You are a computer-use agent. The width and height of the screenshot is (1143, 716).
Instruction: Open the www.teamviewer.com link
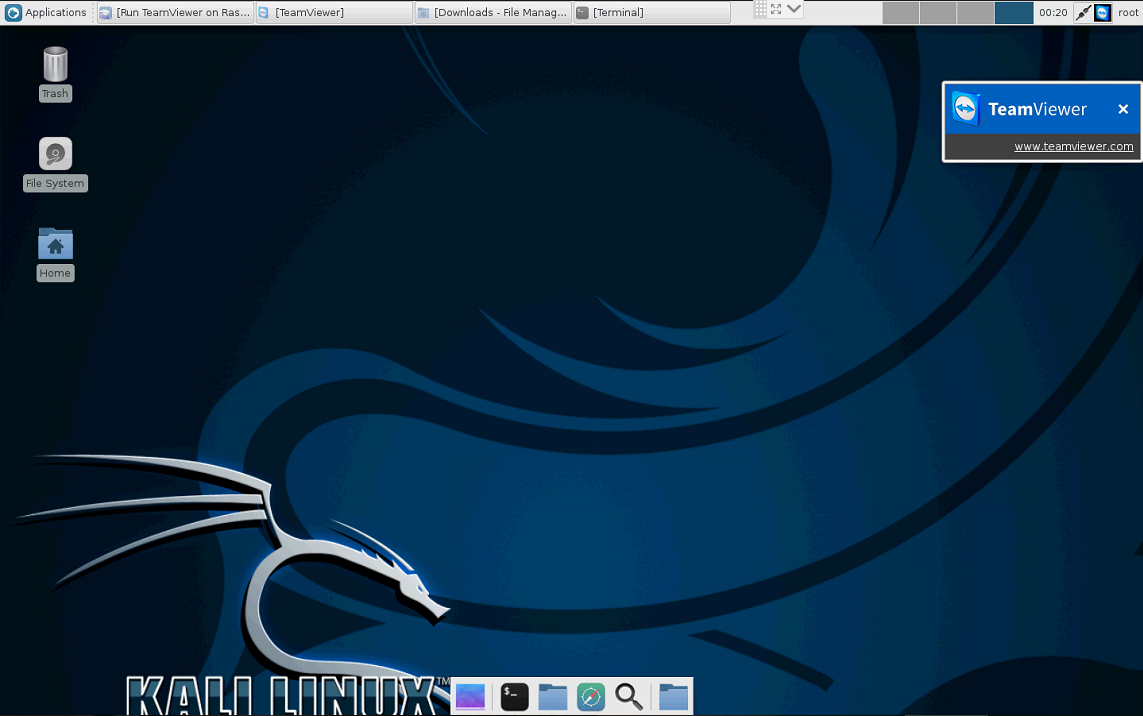[1074, 147]
